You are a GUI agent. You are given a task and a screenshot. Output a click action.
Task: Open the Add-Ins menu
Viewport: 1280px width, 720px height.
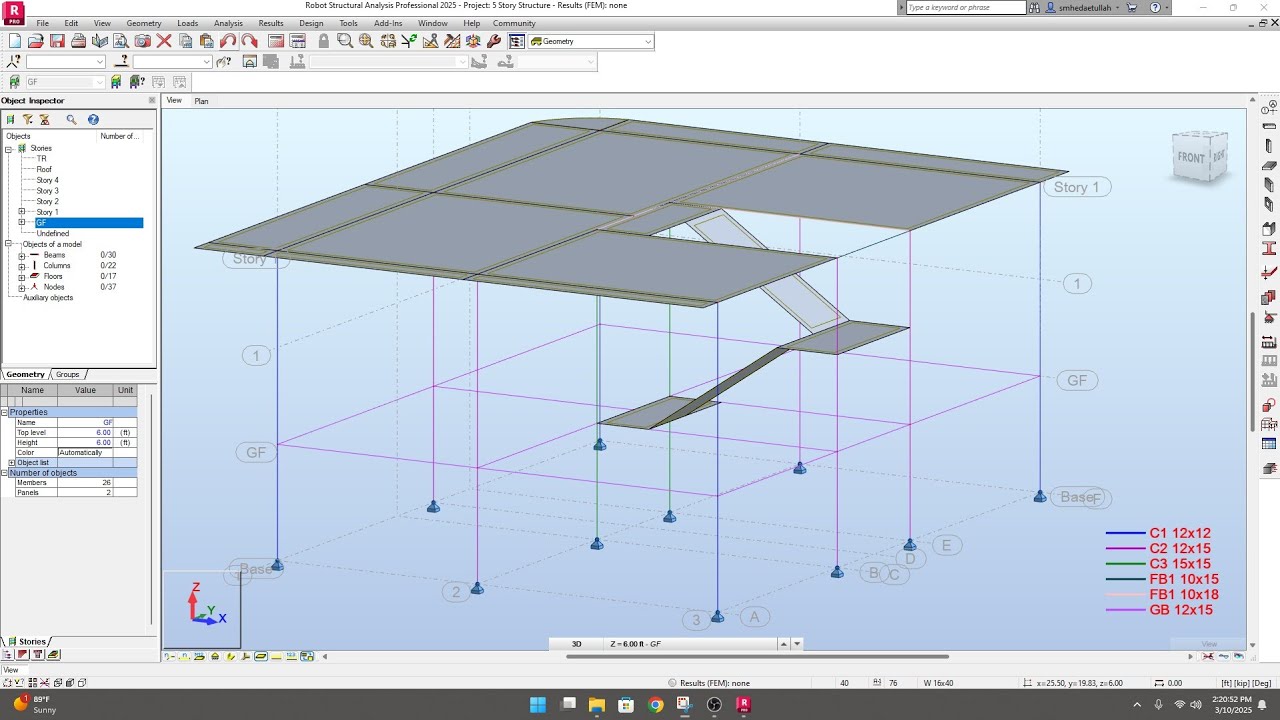coord(388,23)
